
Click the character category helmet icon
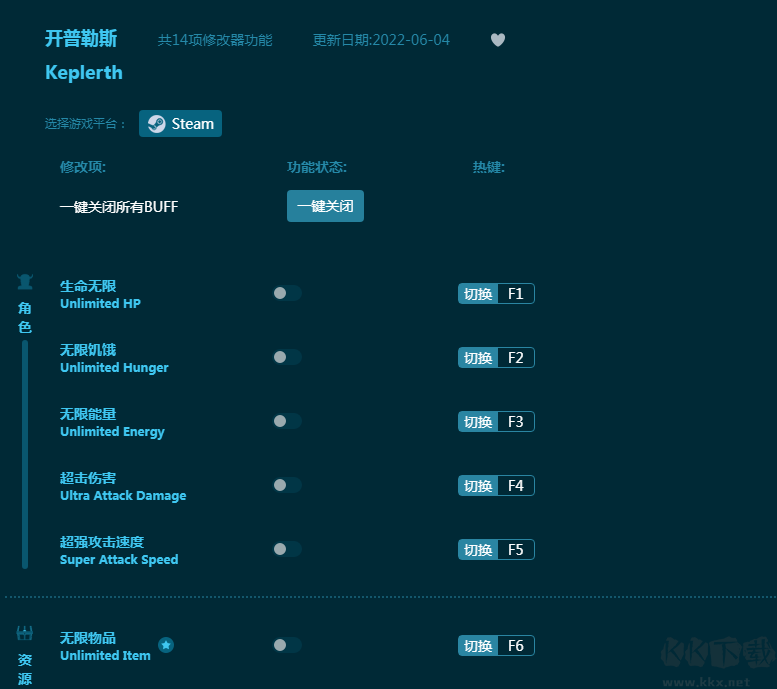[25, 282]
